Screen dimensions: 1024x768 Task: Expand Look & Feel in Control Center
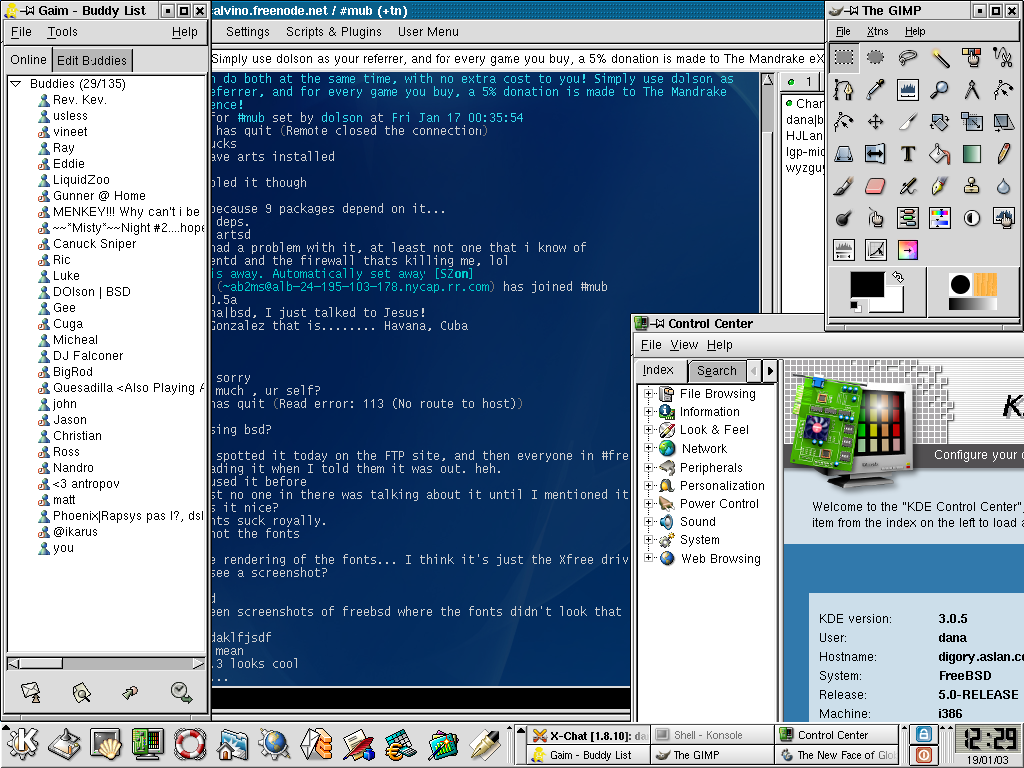pos(648,430)
